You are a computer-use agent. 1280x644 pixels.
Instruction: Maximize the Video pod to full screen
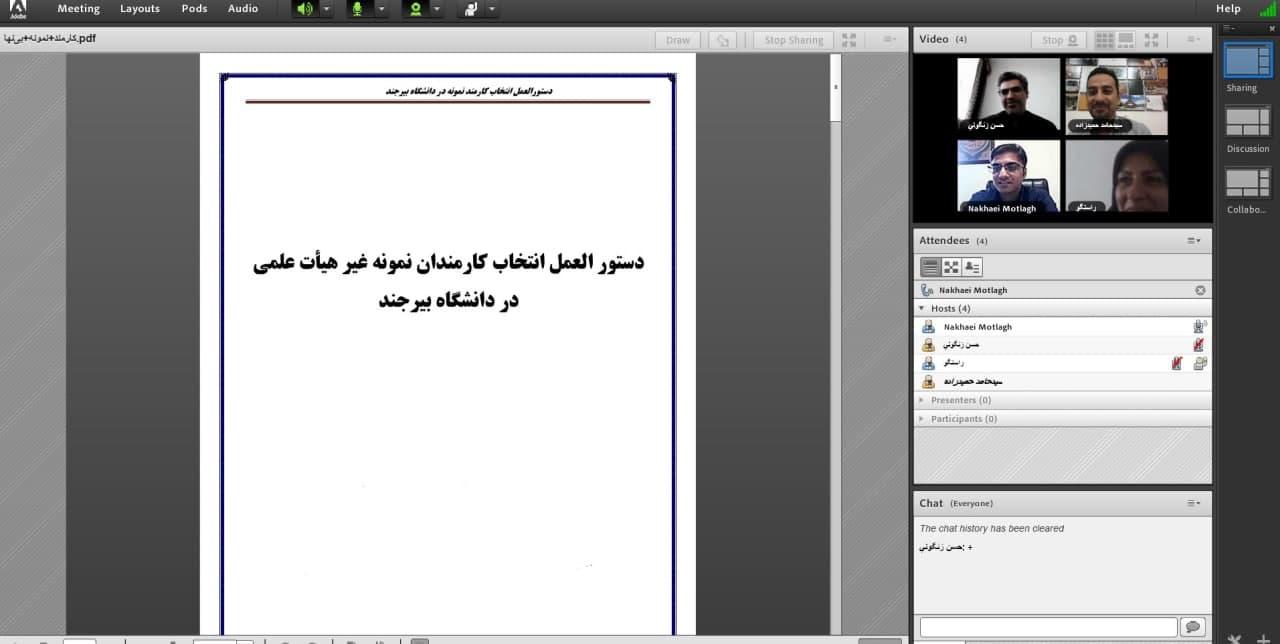click(1152, 40)
